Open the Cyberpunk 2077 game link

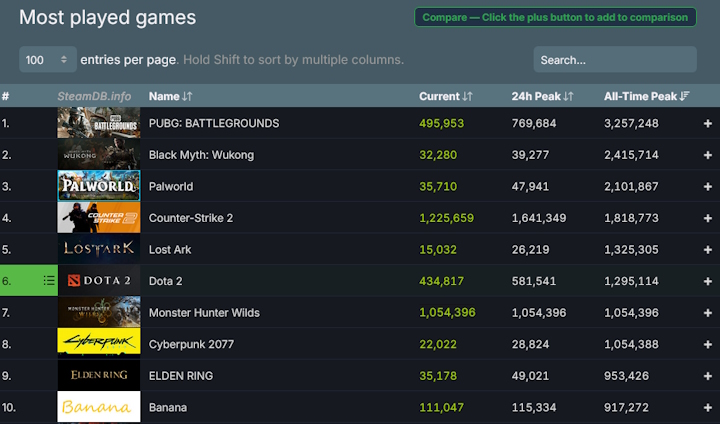click(191, 344)
